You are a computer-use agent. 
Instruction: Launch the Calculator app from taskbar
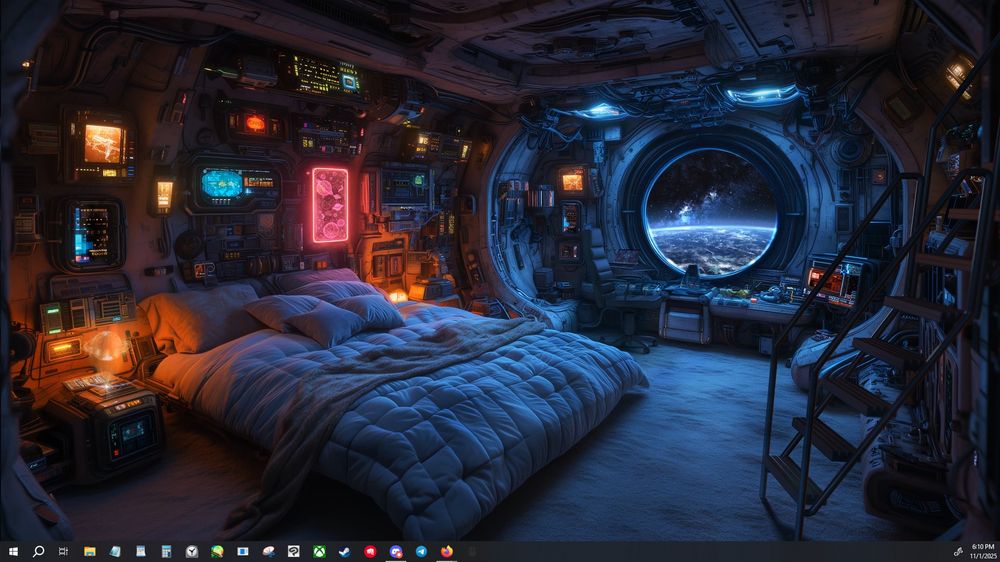(x=166, y=552)
